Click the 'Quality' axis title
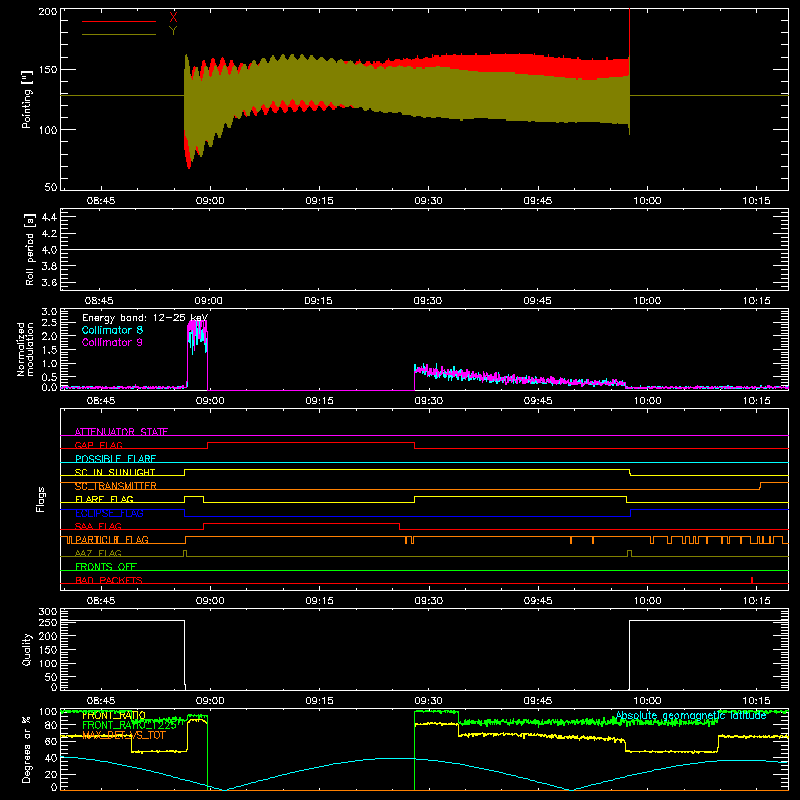 tap(27, 649)
